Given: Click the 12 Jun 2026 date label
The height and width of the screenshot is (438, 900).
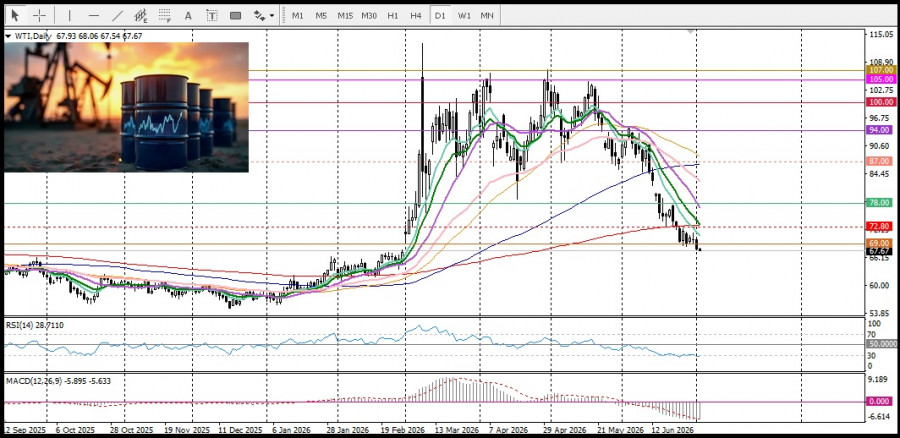Looking at the screenshot, I should 673,429.
